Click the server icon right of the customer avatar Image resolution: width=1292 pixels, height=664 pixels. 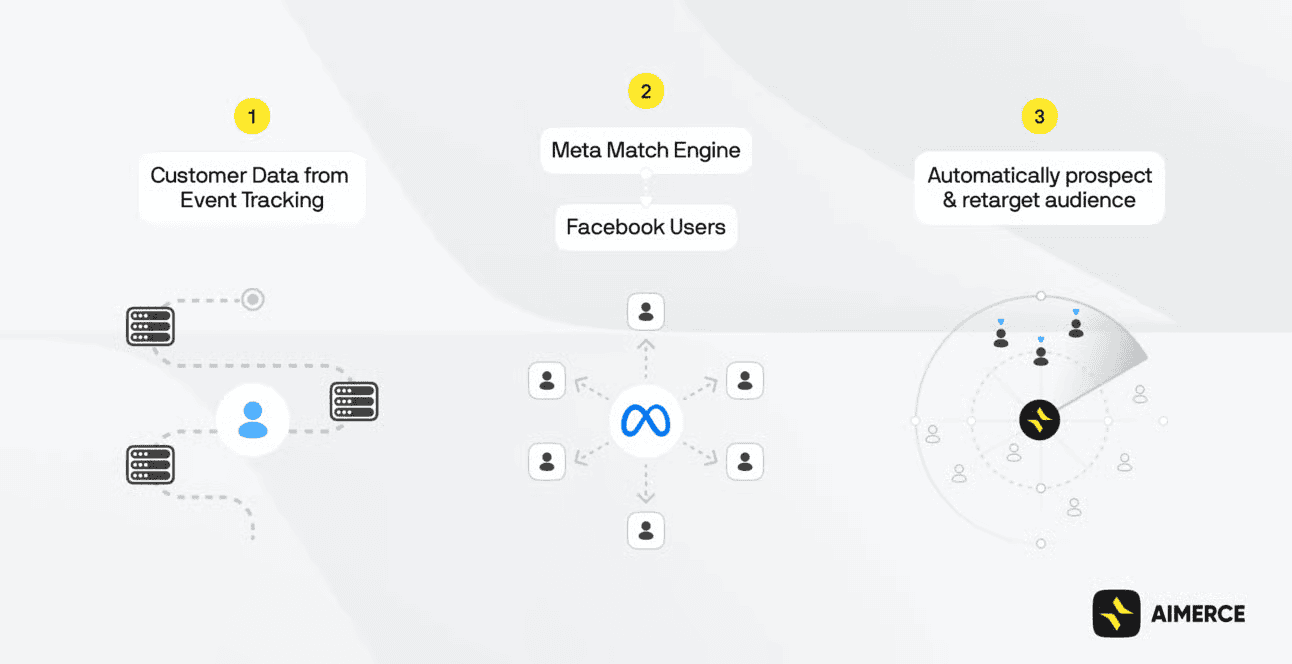(x=354, y=401)
